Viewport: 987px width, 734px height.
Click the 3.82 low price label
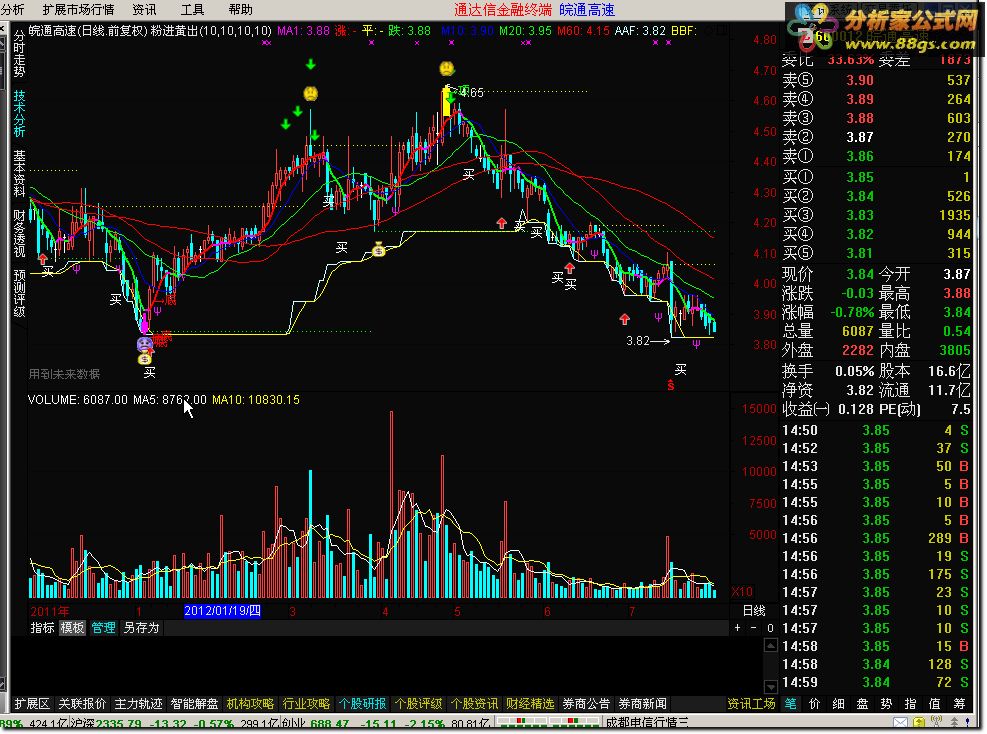(x=638, y=341)
